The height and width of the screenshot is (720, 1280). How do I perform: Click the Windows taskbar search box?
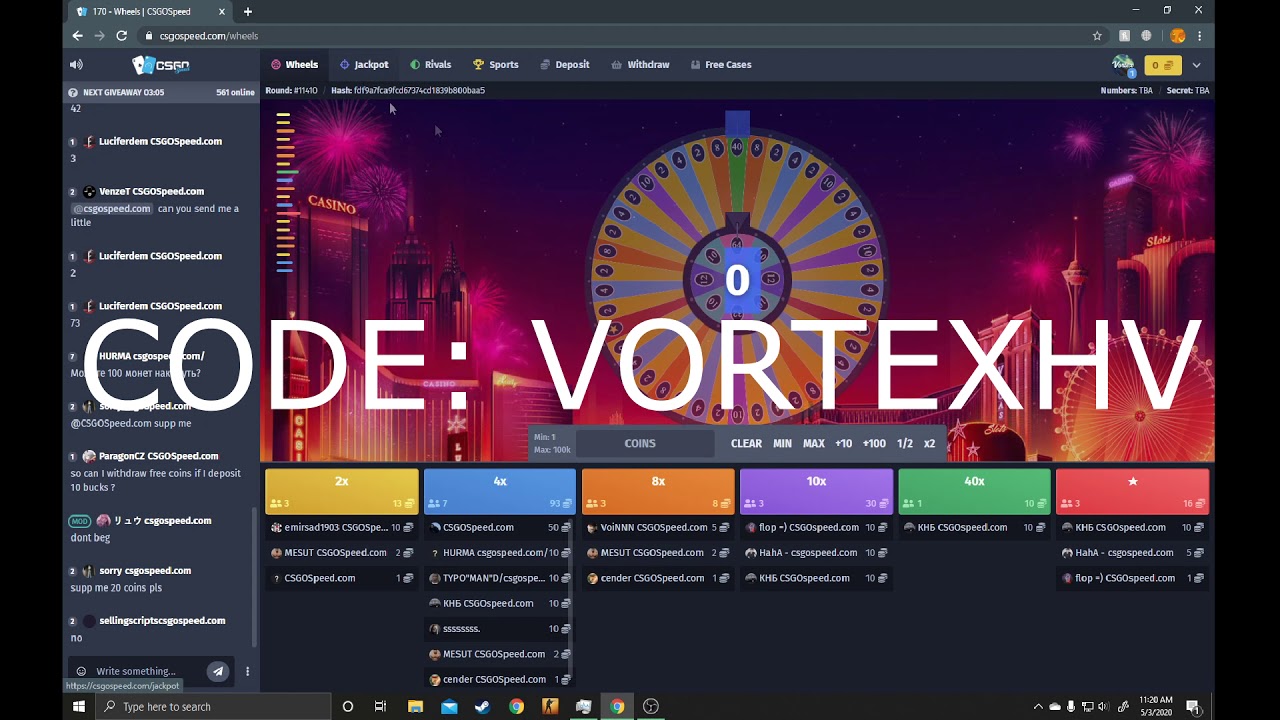214,706
